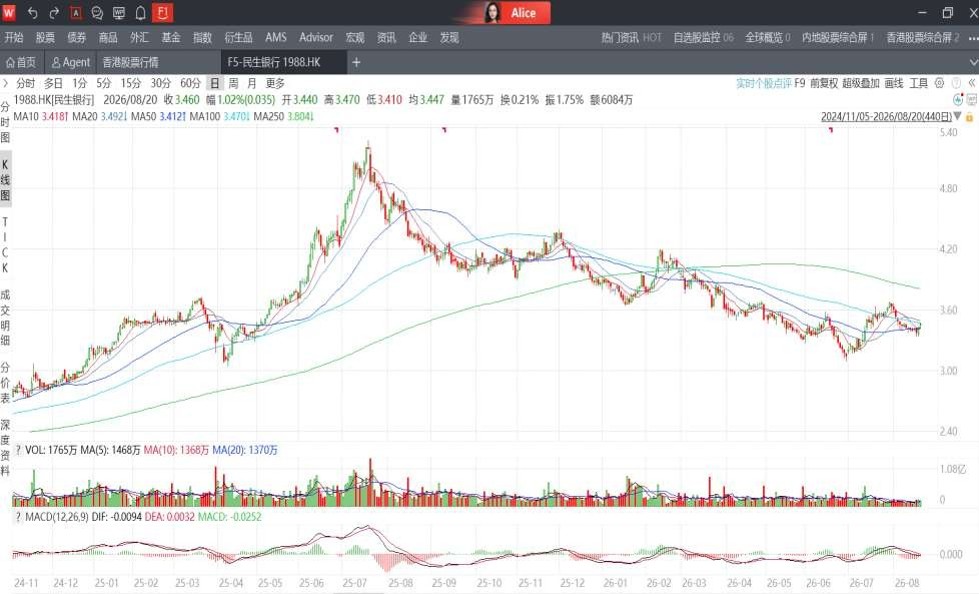Toggle the 超级叠加 overlay option

coord(860,83)
